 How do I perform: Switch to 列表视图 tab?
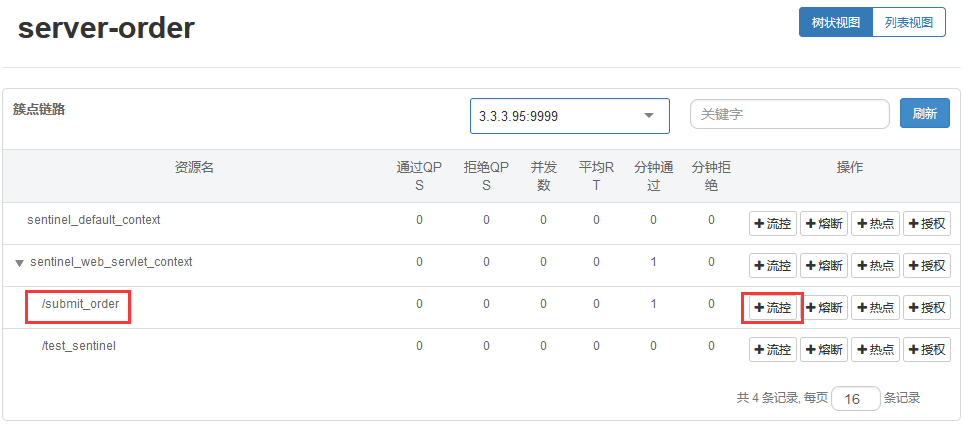(908, 22)
